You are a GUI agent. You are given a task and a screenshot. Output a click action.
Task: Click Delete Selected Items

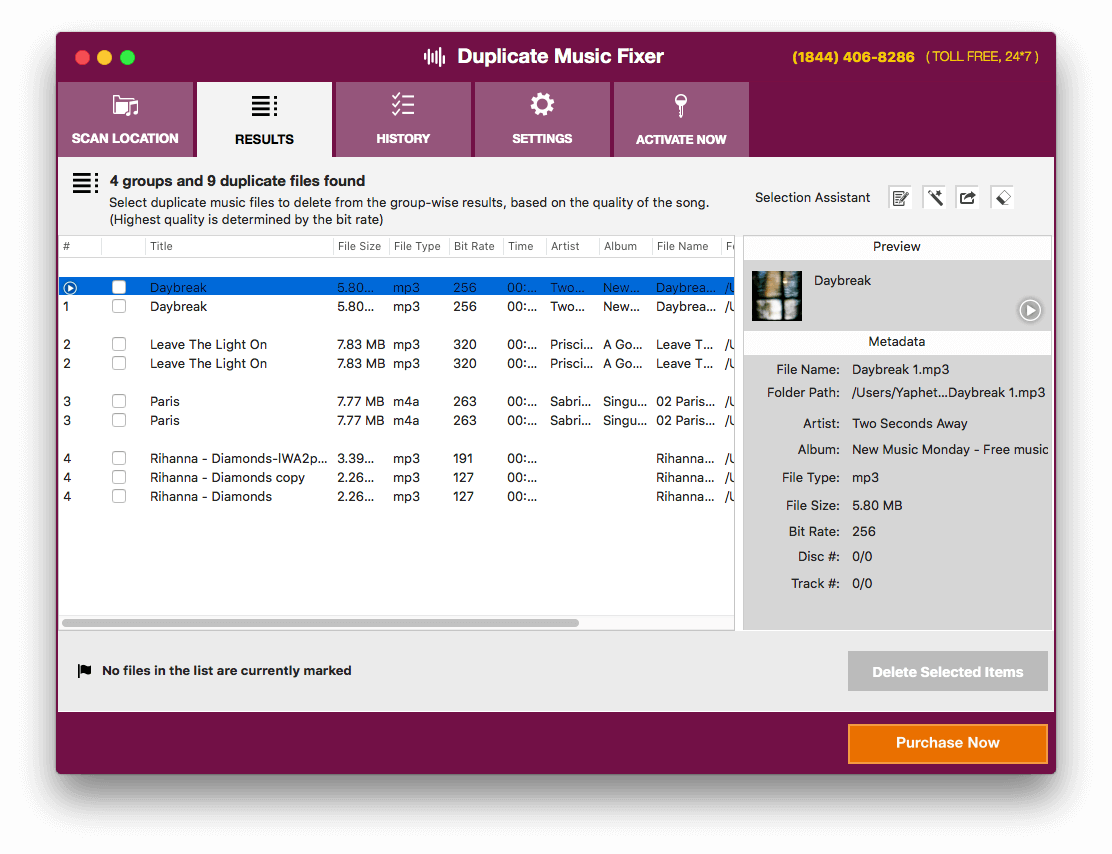(947, 670)
